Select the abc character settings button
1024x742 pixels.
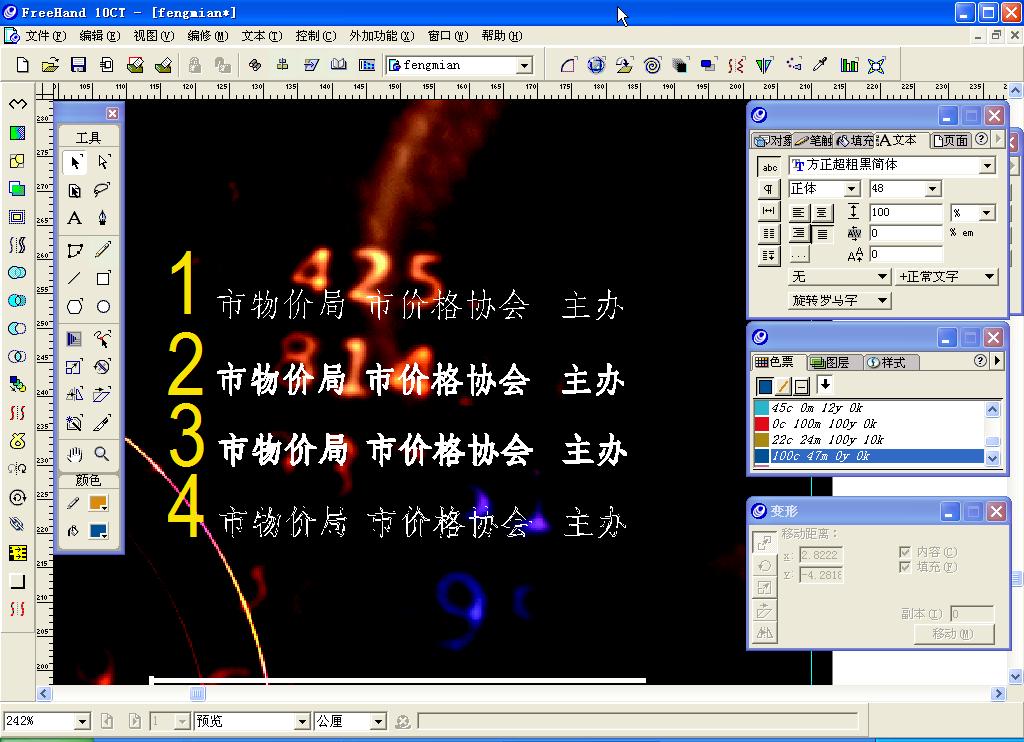pos(769,167)
